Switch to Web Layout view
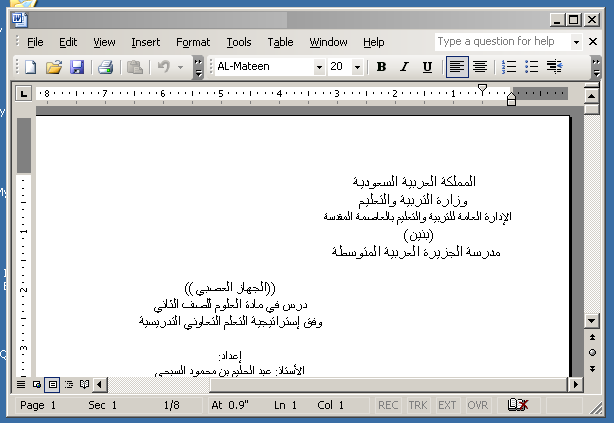This screenshot has height=423, width=614. point(37,385)
